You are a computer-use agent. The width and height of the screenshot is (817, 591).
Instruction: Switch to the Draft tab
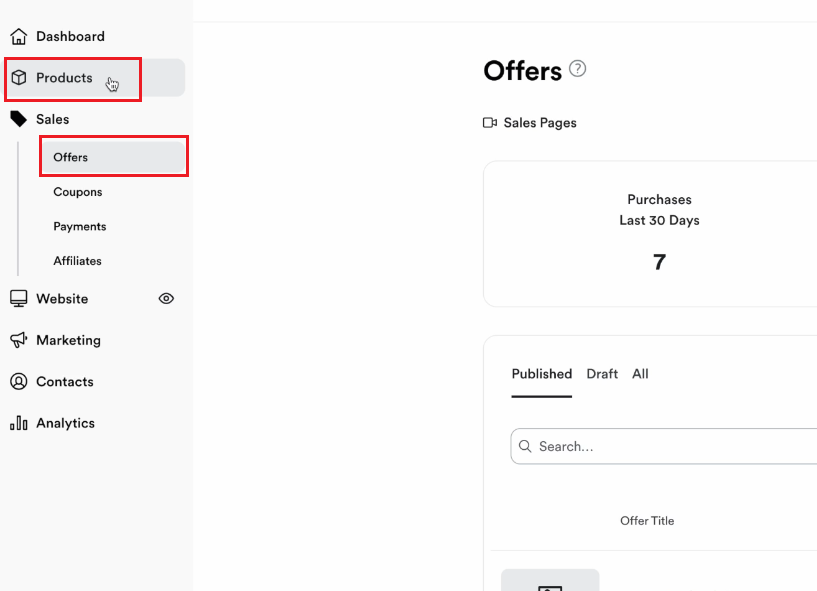click(x=602, y=374)
